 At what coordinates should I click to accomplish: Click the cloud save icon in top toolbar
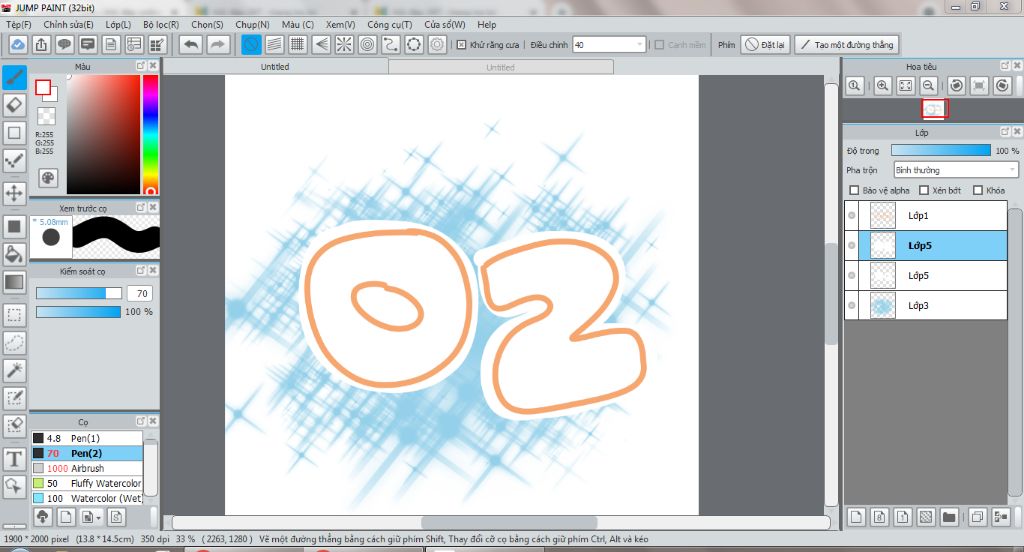[x=18, y=44]
